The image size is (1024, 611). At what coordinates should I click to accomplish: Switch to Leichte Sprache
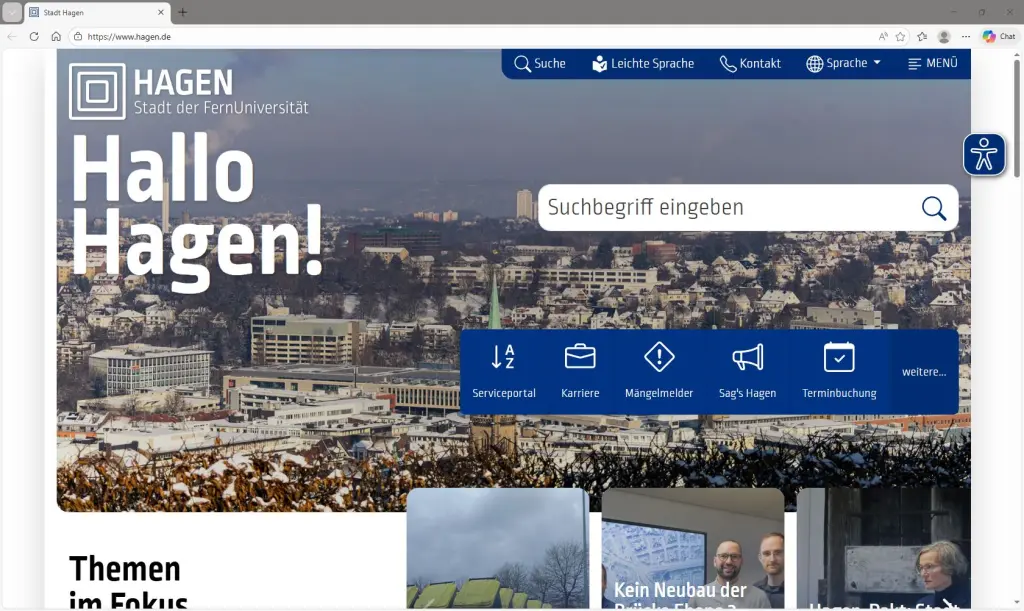[644, 63]
